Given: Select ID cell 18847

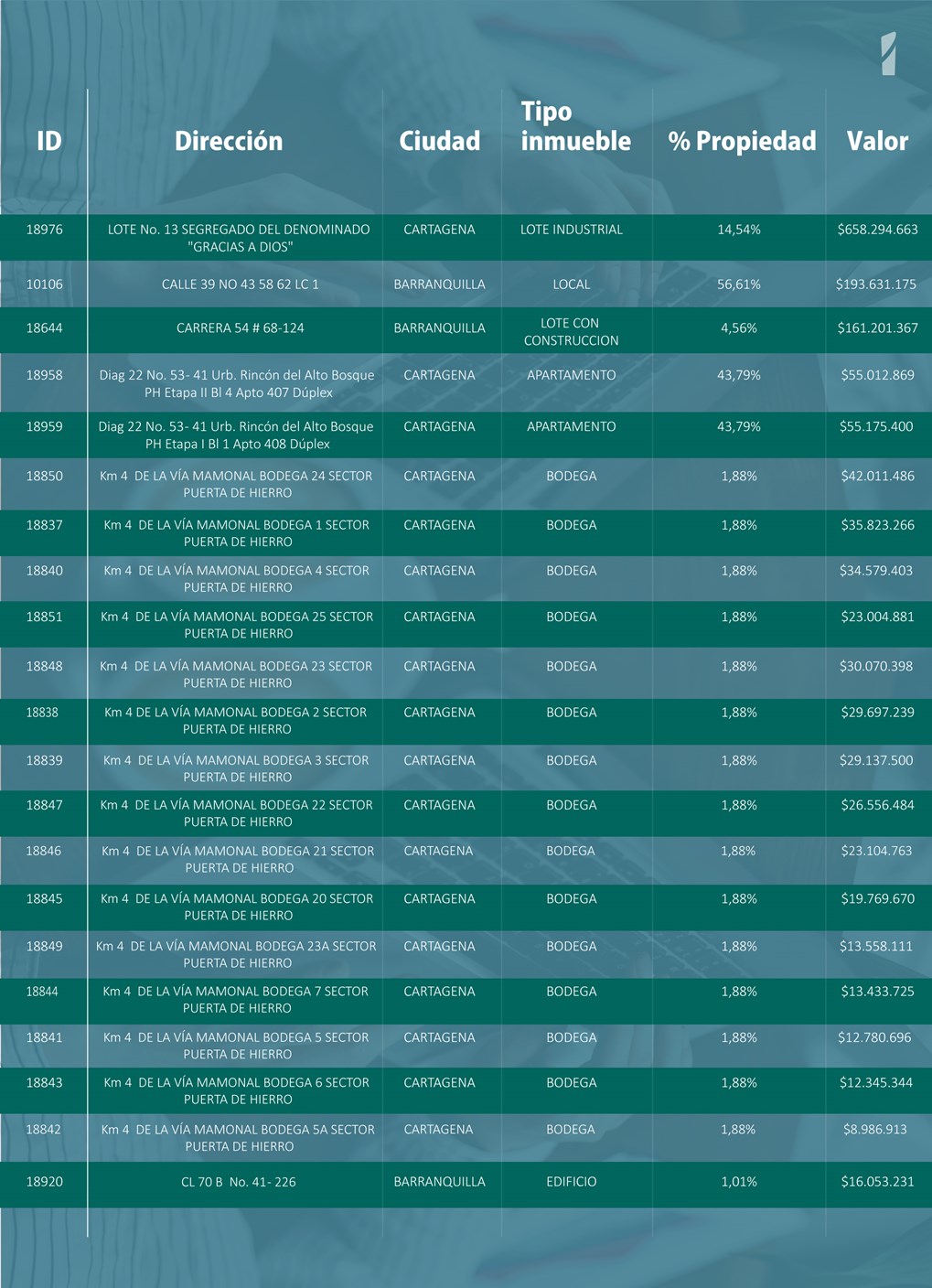Looking at the screenshot, I should point(44,805).
